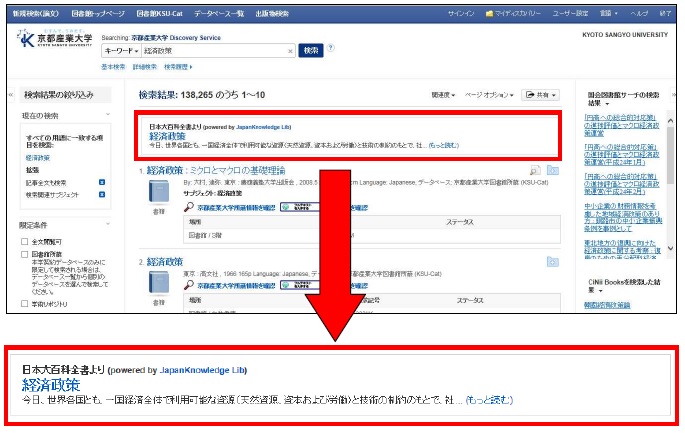The height and width of the screenshot is (433, 685).
Task: Open 新規検索(論文) in top menu
Action: coord(35,14)
